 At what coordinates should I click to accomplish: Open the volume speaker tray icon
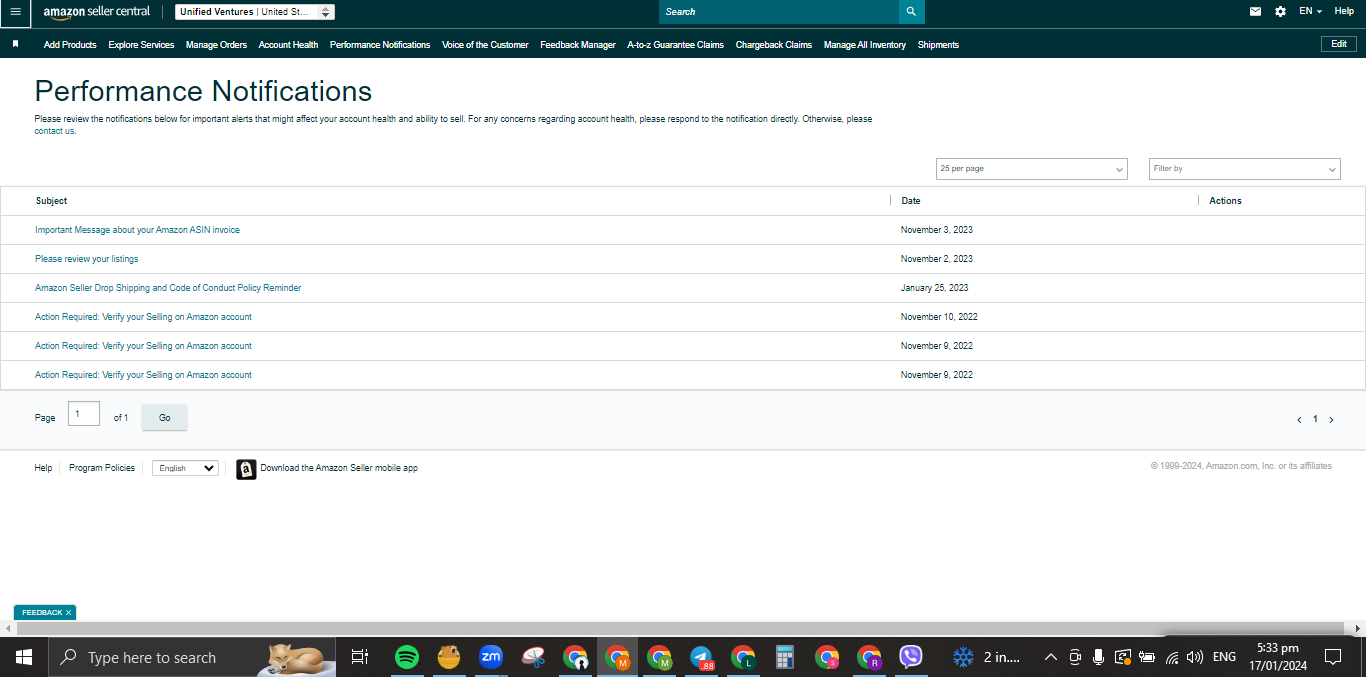[x=1194, y=657]
